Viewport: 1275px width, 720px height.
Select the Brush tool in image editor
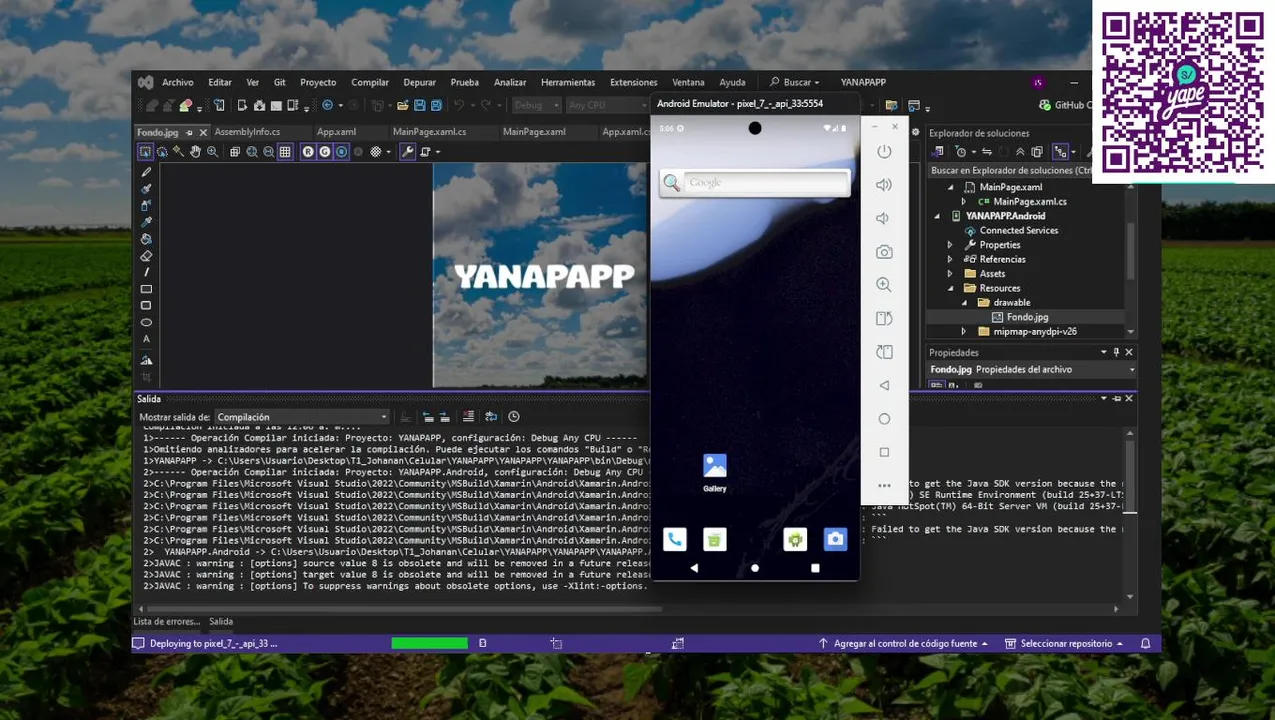click(146, 189)
